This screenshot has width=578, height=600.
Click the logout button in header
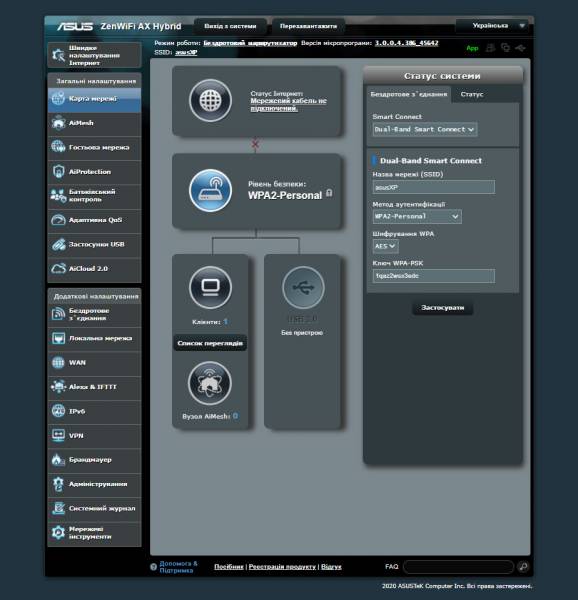click(230, 26)
